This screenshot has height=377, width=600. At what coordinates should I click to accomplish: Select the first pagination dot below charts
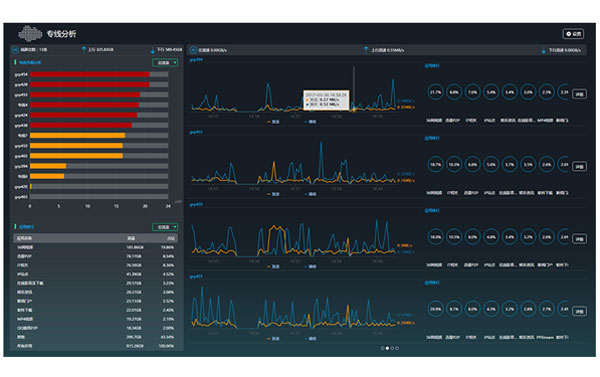coord(382,348)
